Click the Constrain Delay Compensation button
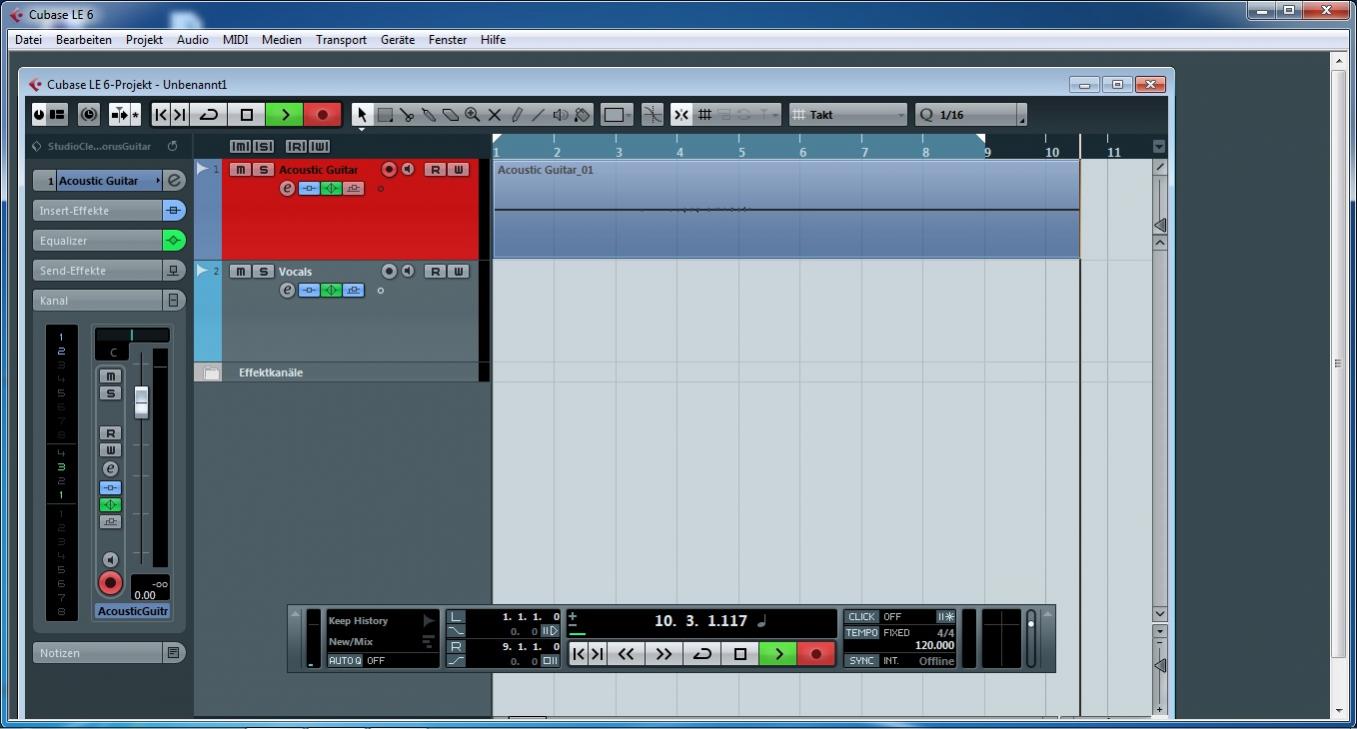Screen dimensions: 1357x729 tap(89, 115)
